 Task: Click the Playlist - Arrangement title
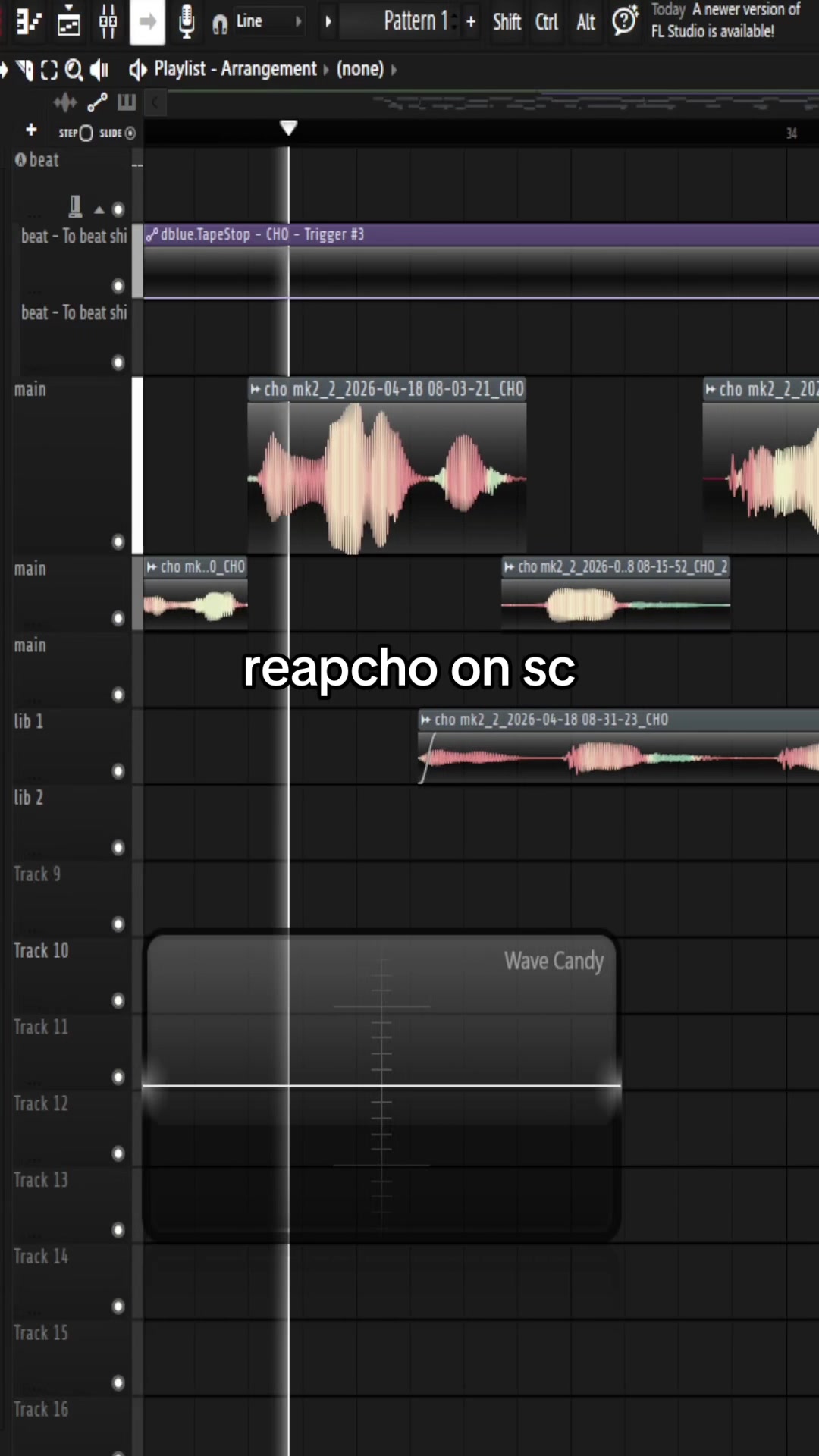[x=236, y=69]
